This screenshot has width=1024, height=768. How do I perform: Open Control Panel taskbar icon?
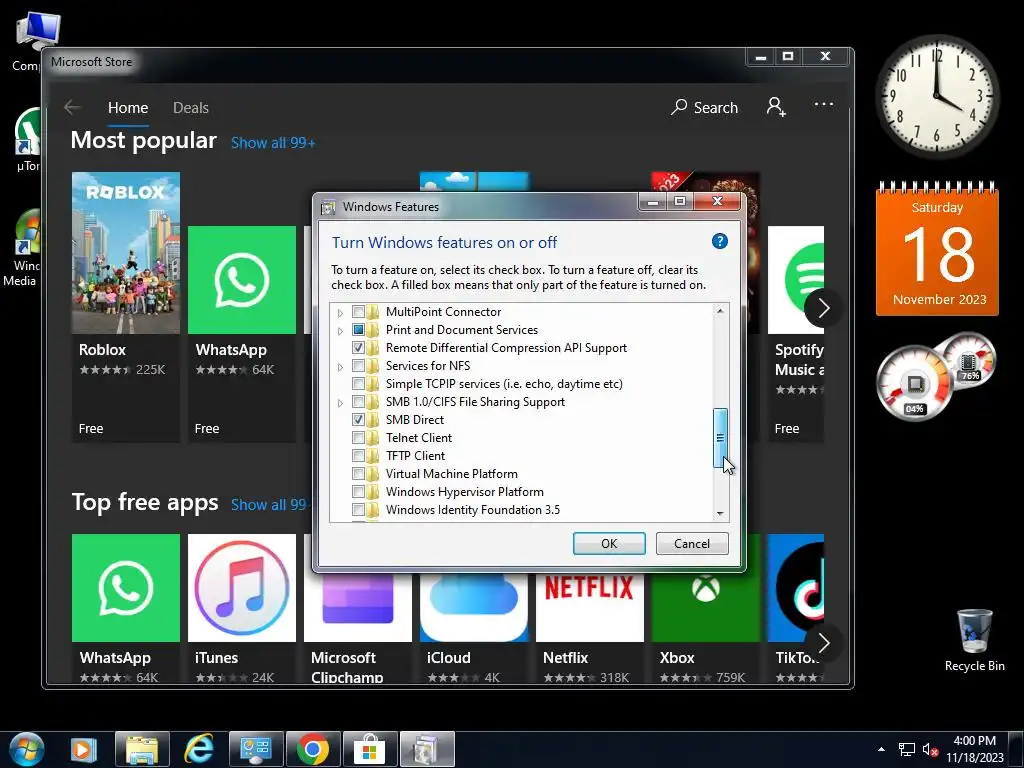point(255,749)
